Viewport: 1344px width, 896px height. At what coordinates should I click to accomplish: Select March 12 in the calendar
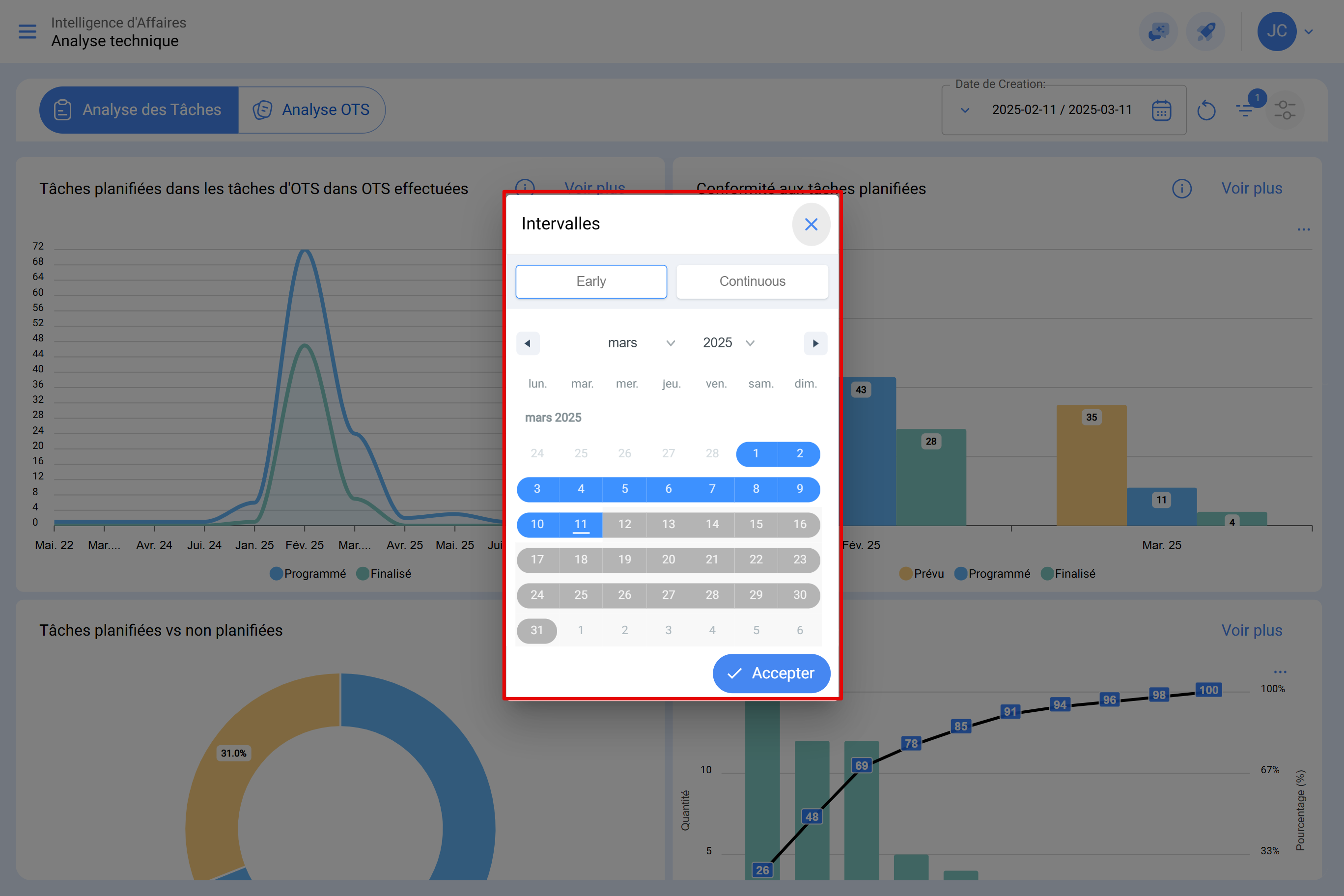point(624,525)
